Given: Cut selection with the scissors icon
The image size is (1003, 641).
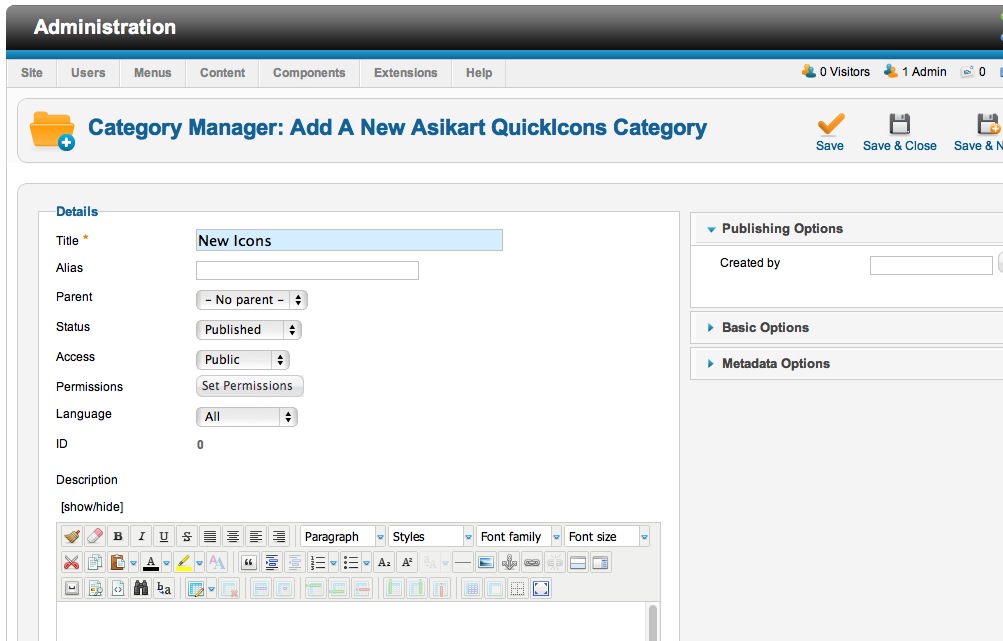Looking at the screenshot, I should click(x=72, y=562).
